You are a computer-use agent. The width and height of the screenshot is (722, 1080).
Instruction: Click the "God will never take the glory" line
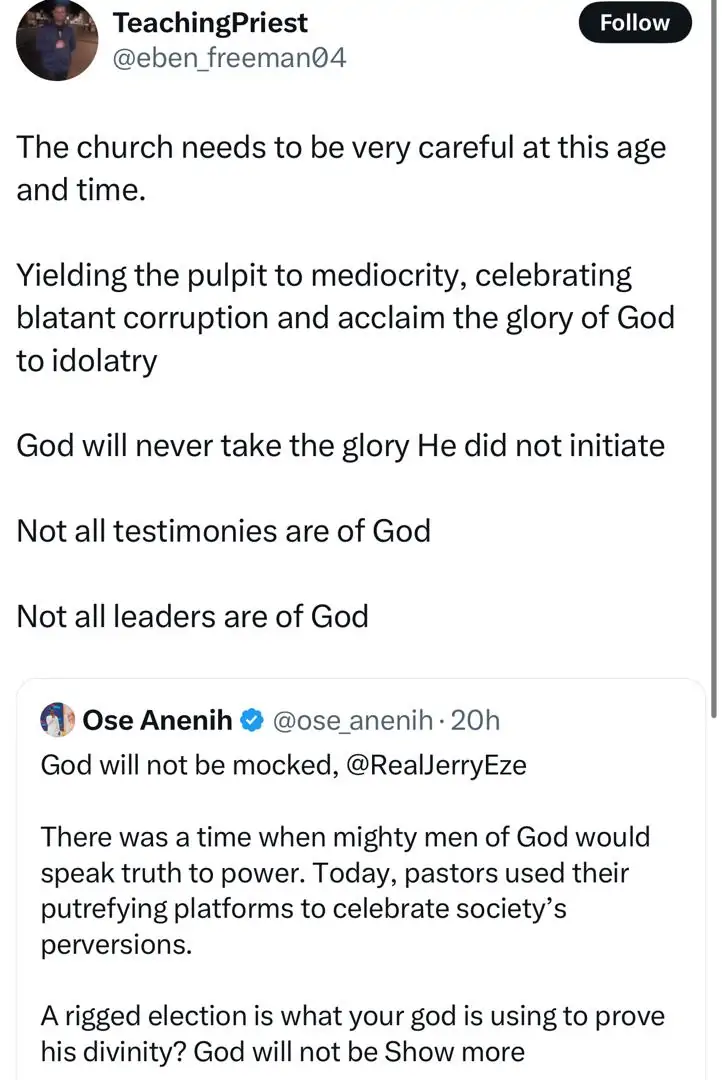point(340,445)
